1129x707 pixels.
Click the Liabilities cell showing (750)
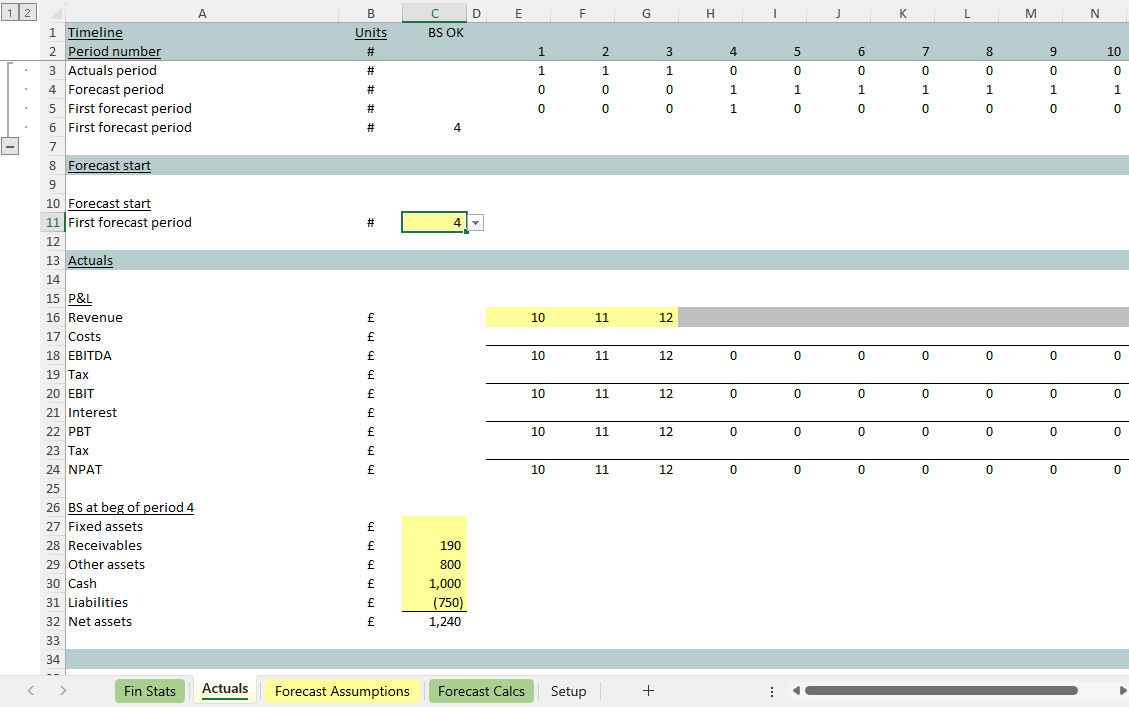pos(434,602)
